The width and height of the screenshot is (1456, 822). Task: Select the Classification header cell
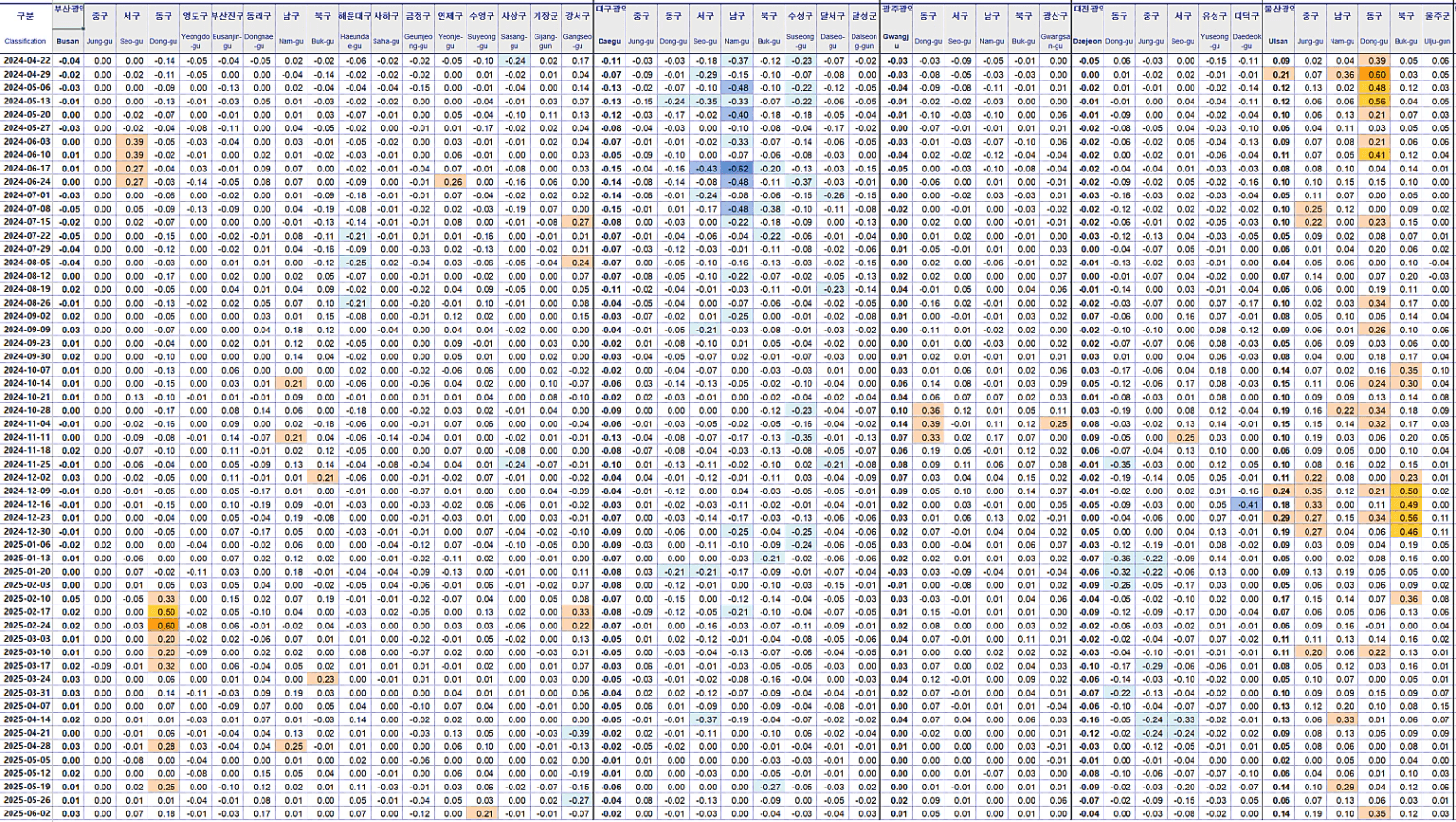coord(26,41)
